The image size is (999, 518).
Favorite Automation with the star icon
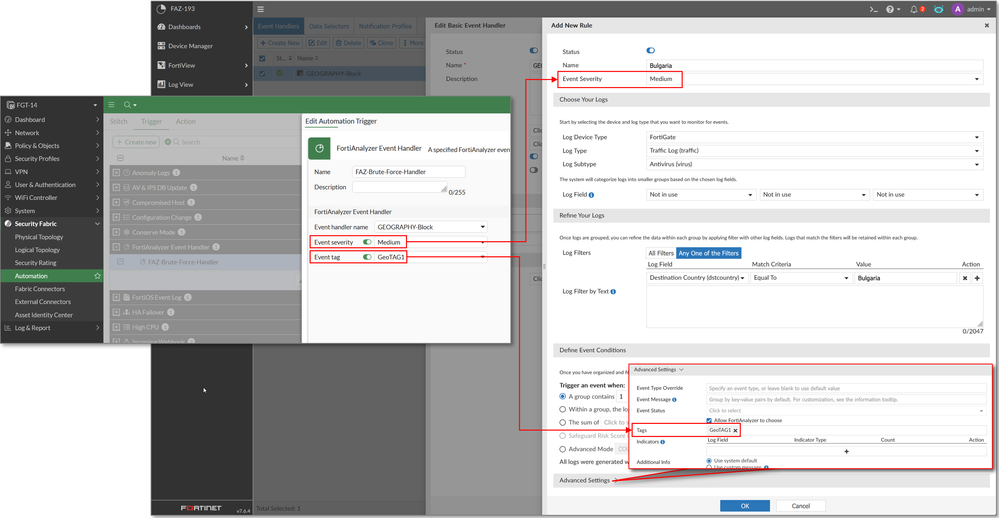click(x=97, y=276)
